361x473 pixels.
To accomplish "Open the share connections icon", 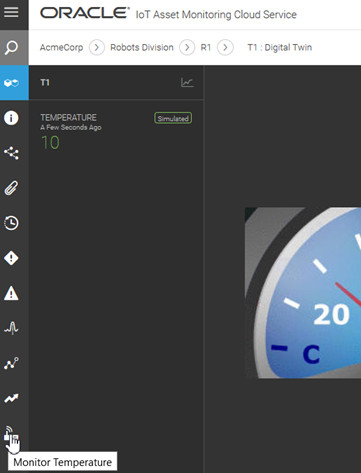I will coord(11,153).
